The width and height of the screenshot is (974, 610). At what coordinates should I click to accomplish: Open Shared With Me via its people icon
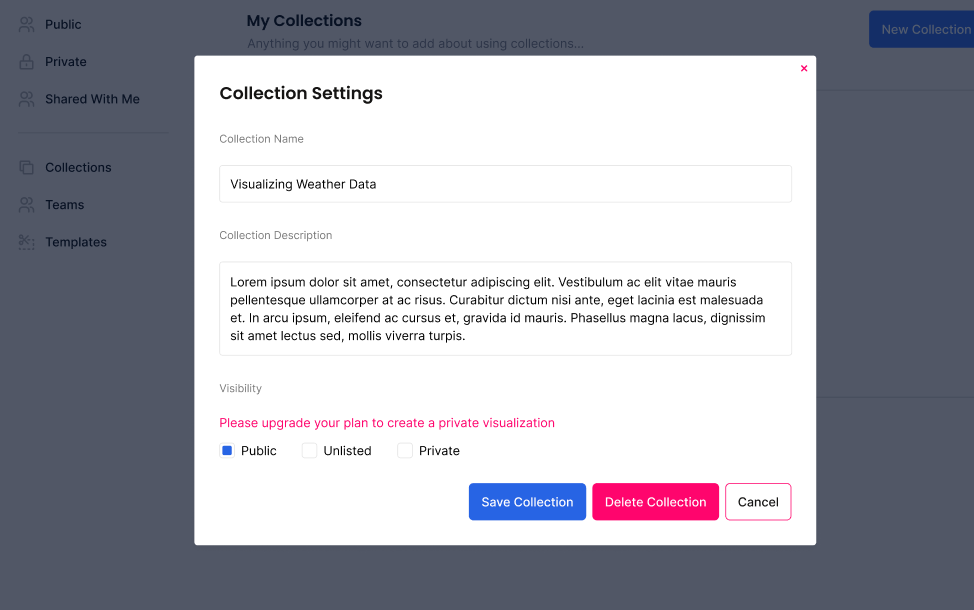[x=26, y=99]
